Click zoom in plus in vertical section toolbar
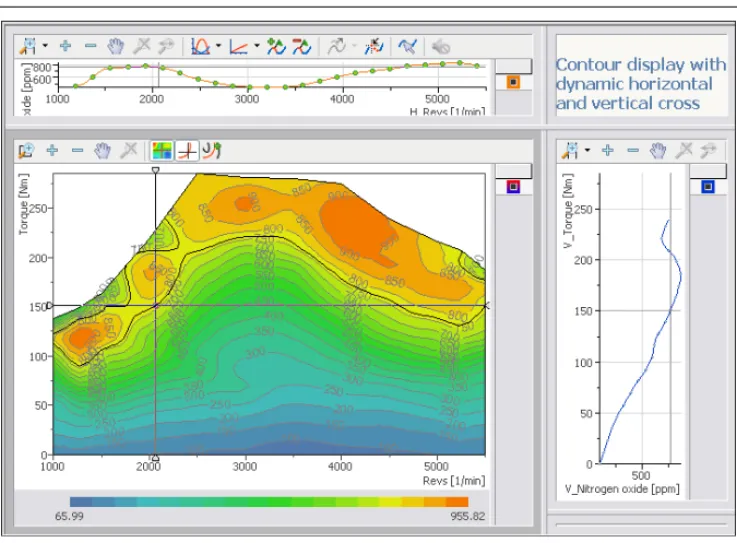 [608, 150]
